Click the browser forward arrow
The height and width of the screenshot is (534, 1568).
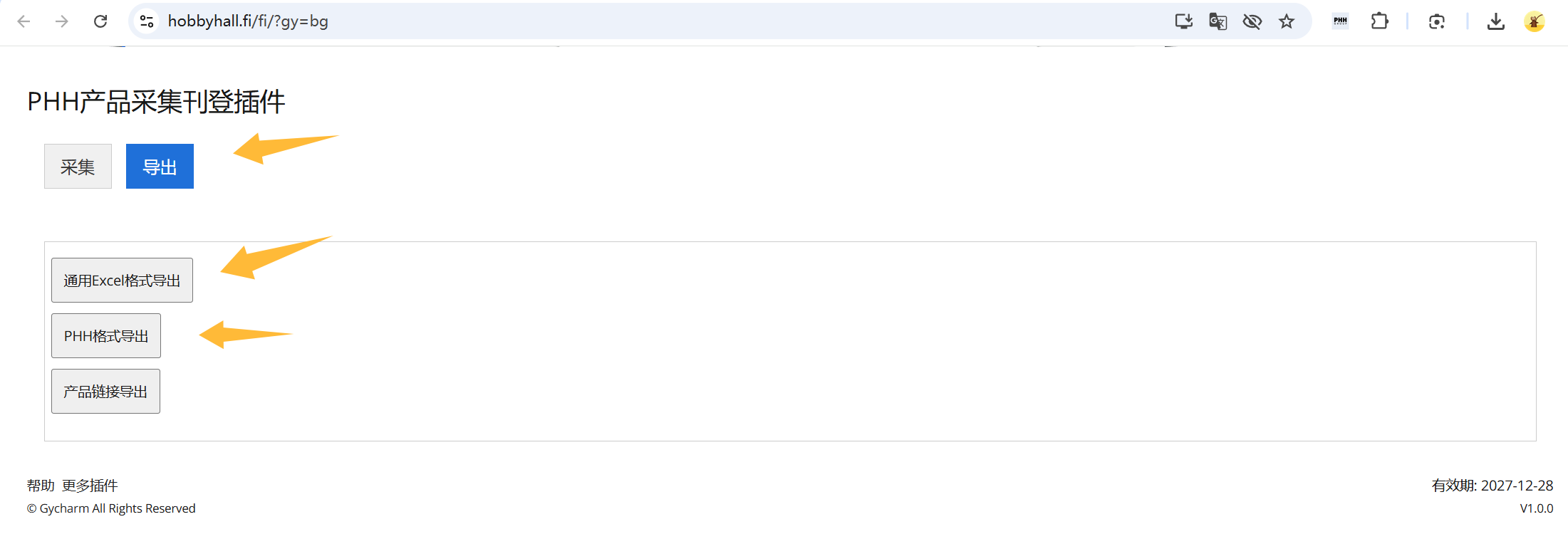point(62,21)
